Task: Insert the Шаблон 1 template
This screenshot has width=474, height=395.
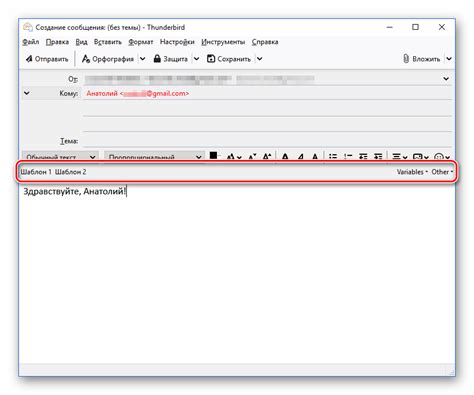Action: [36, 172]
